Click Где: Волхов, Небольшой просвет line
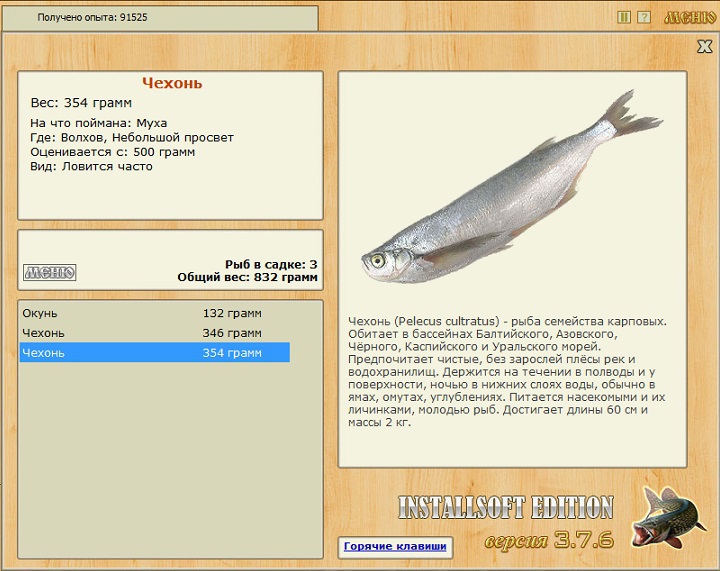Viewport: 720px width, 571px height. (132, 137)
